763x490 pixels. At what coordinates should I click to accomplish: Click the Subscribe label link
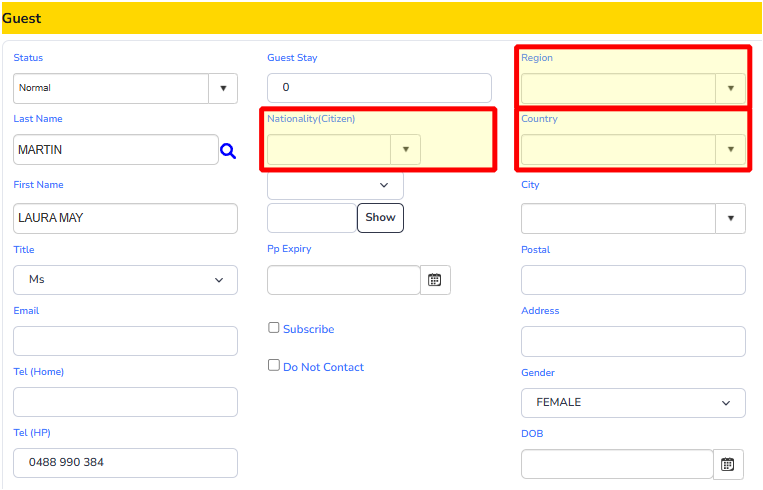[309, 329]
